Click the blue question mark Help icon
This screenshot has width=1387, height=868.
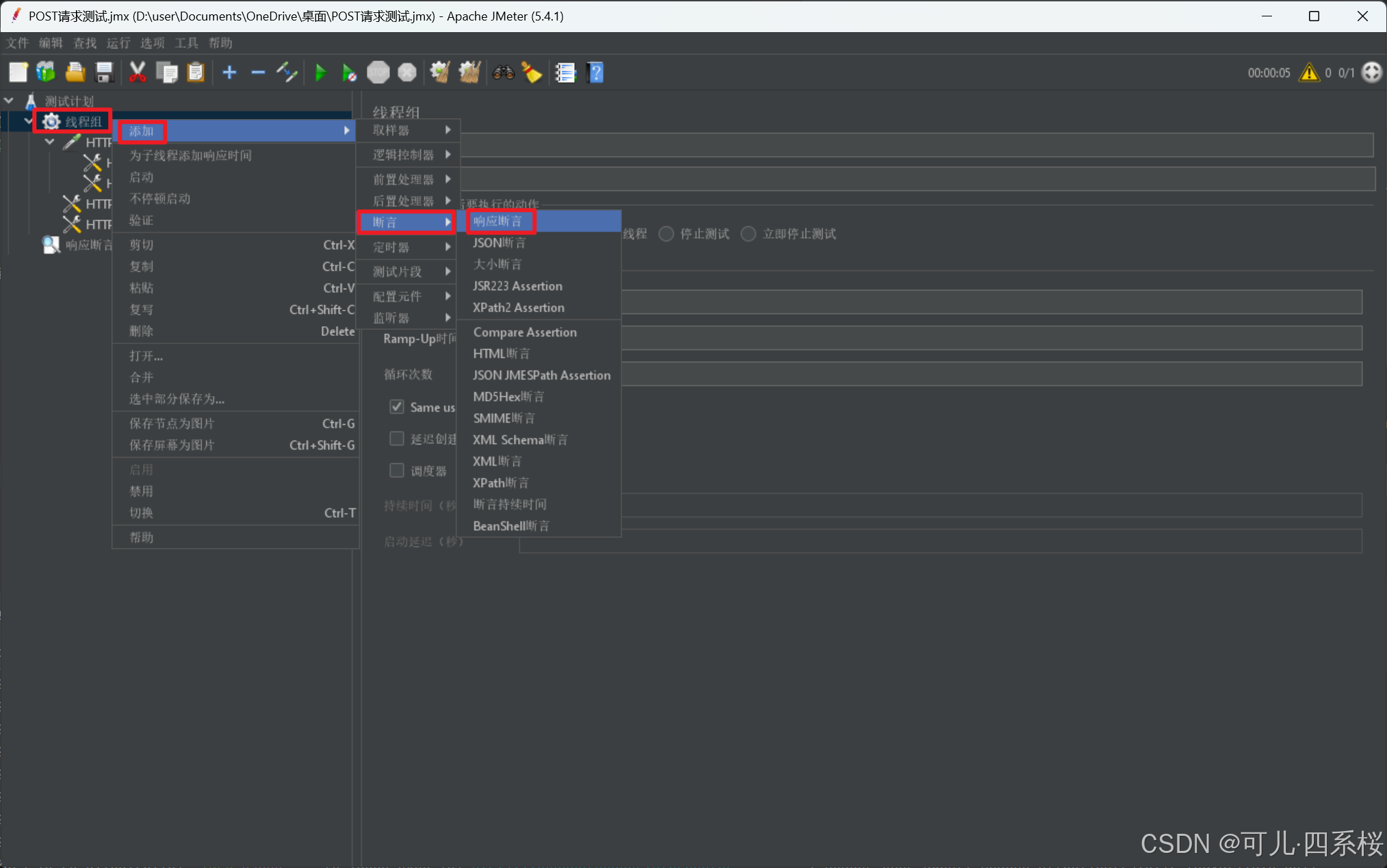pyautogui.click(x=596, y=73)
